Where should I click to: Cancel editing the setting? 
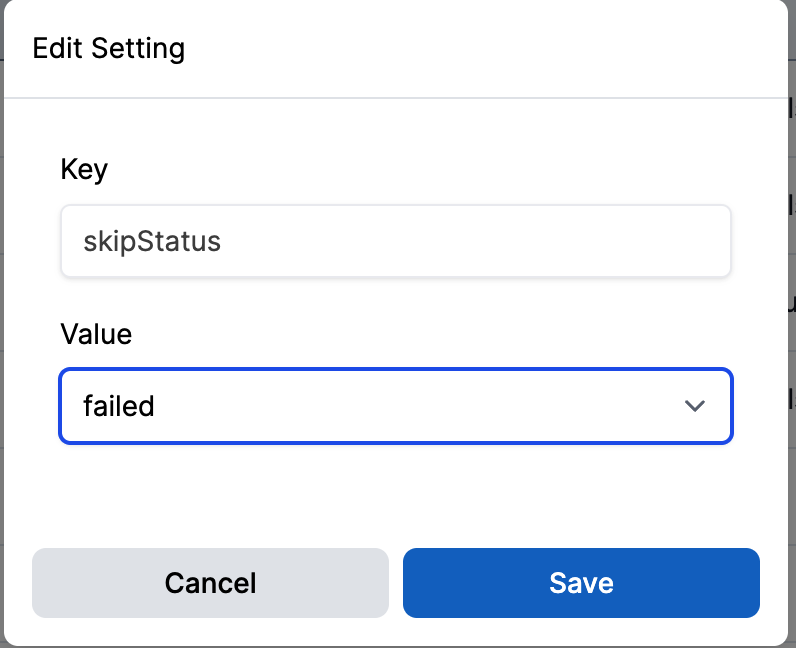click(x=210, y=582)
